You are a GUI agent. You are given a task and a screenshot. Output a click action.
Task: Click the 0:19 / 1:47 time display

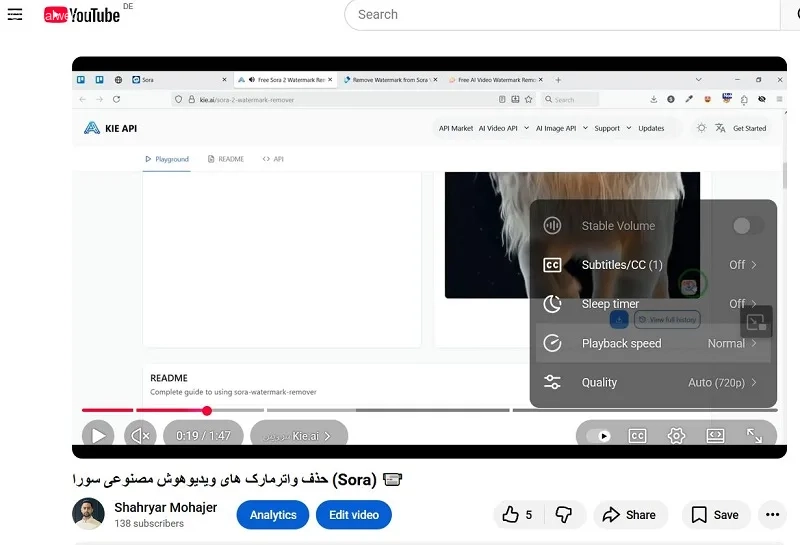click(x=203, y=435)
